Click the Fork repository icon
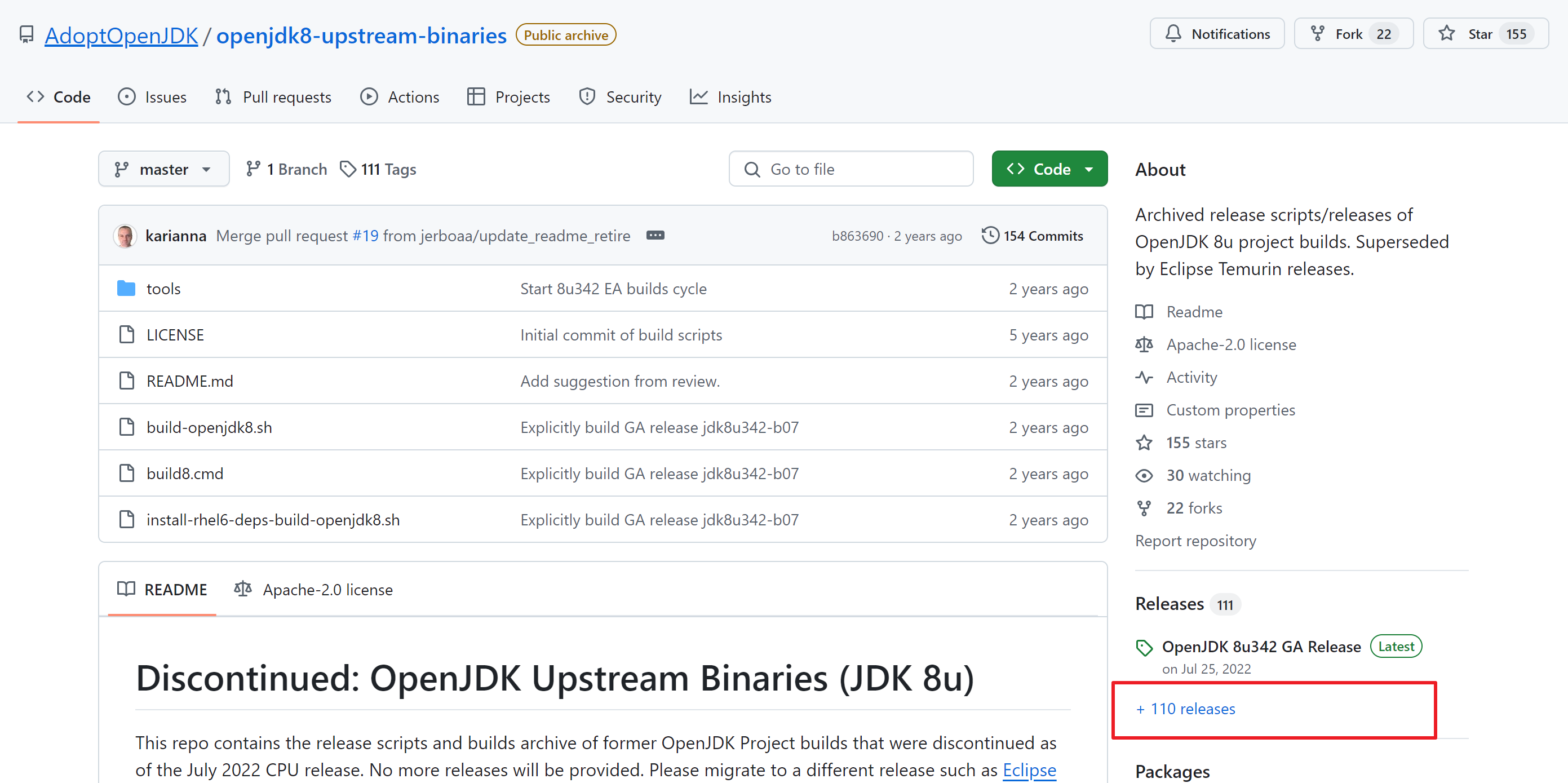This screenshot has width=1568, height=783. pyautogui.click(x=1317, y=34)
